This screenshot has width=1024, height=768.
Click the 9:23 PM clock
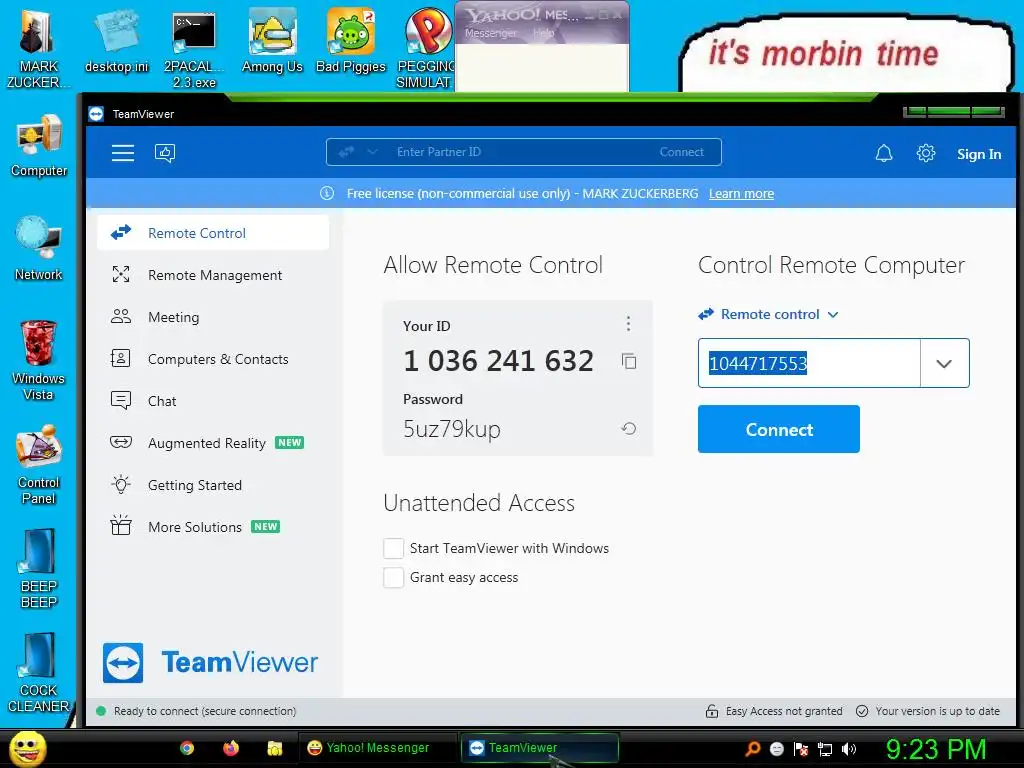coord(936,749)
